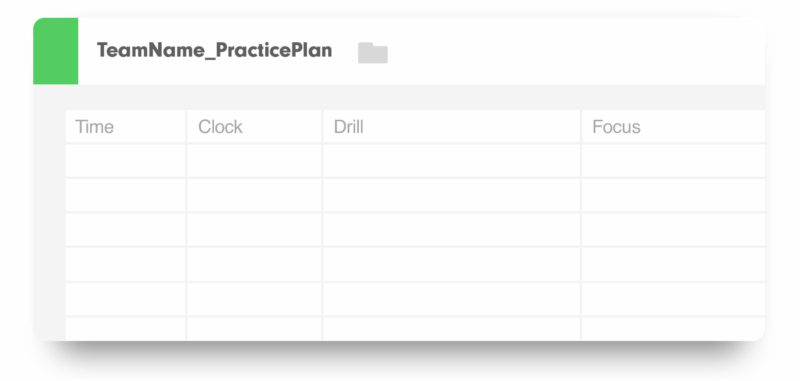Select the first empty cell under Focus

click(673, 161)
